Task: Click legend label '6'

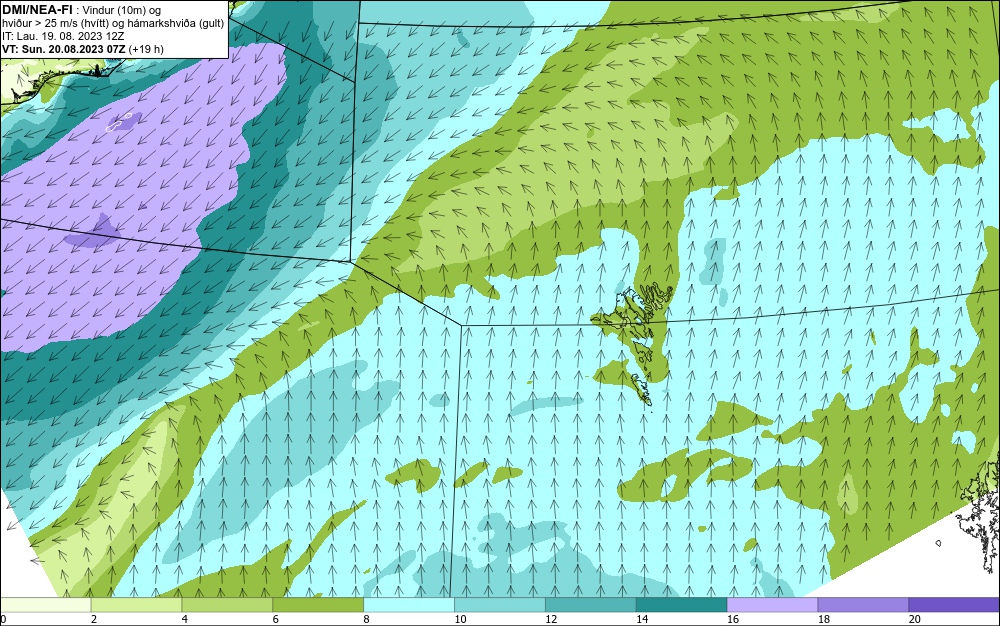Action: pos(276,619)
